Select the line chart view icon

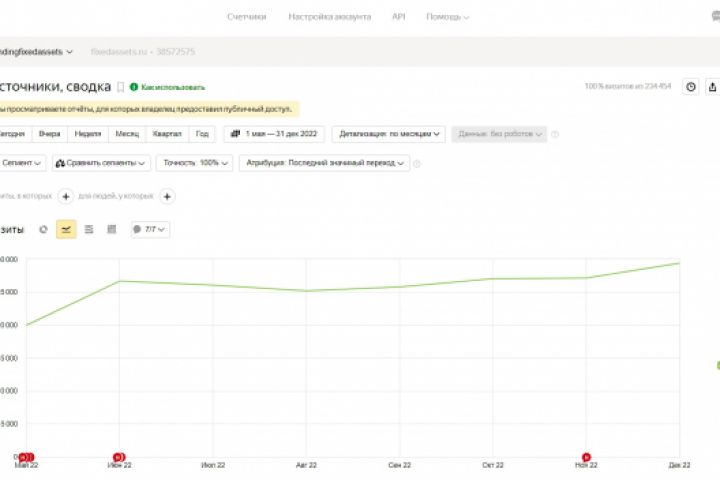pos(66,229)
